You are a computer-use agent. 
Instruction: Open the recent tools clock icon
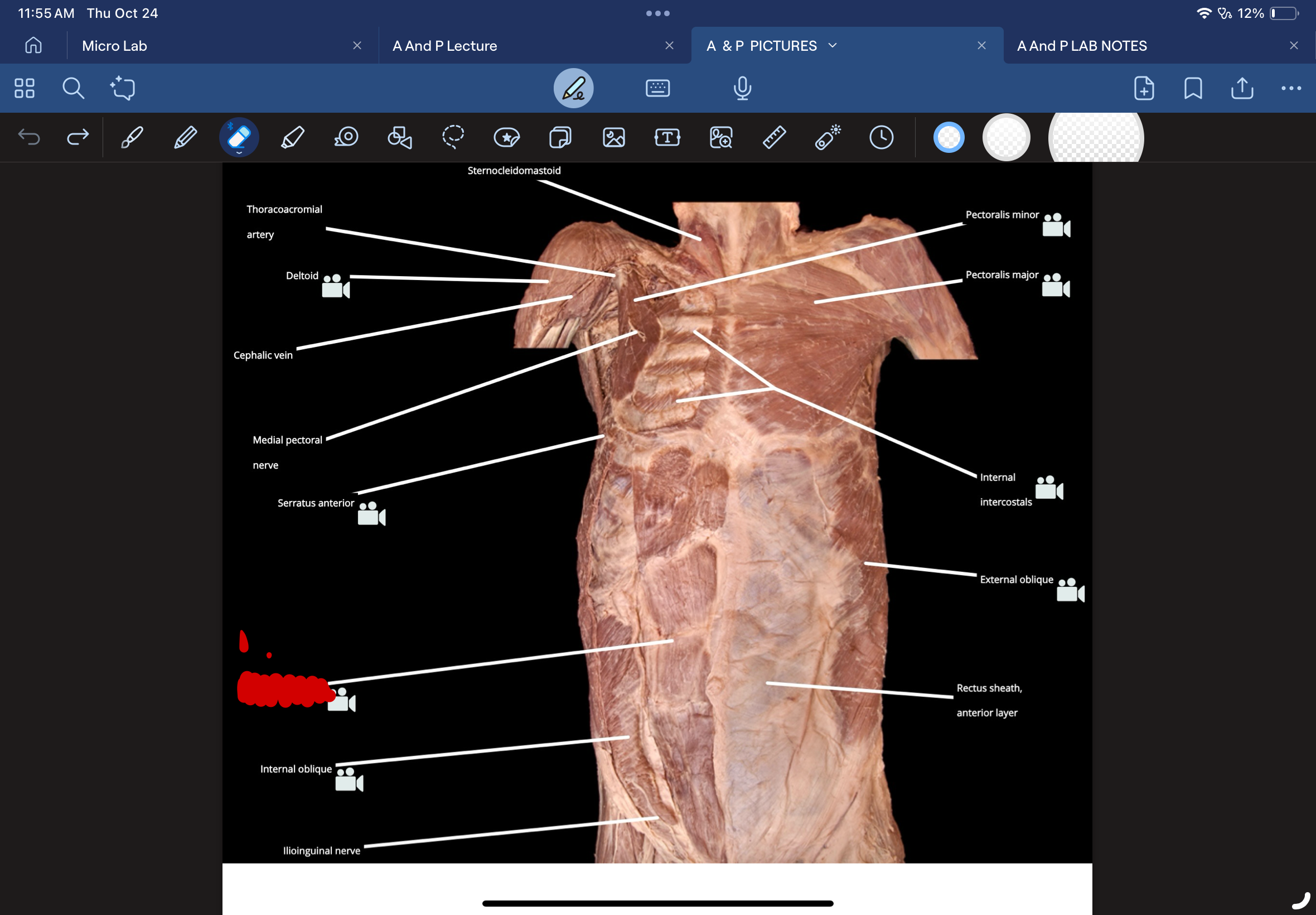pos(881,138)
